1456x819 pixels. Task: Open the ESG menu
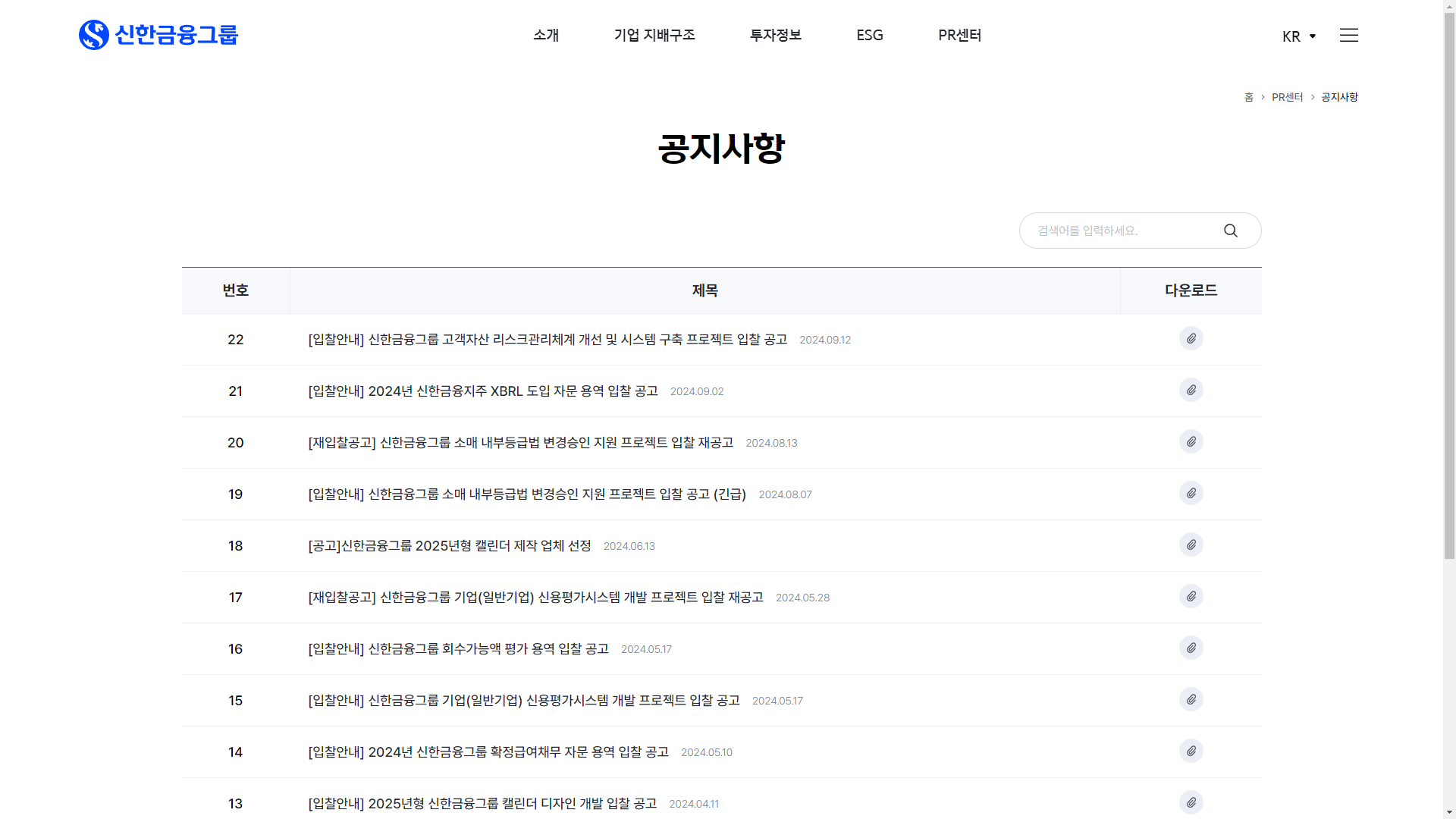(x=870, y=35)
